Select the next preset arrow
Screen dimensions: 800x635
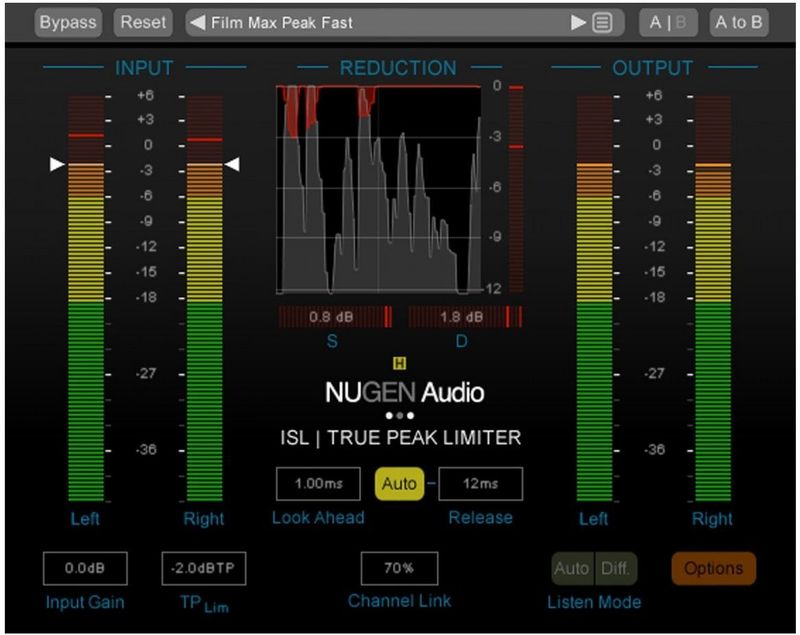578,22
